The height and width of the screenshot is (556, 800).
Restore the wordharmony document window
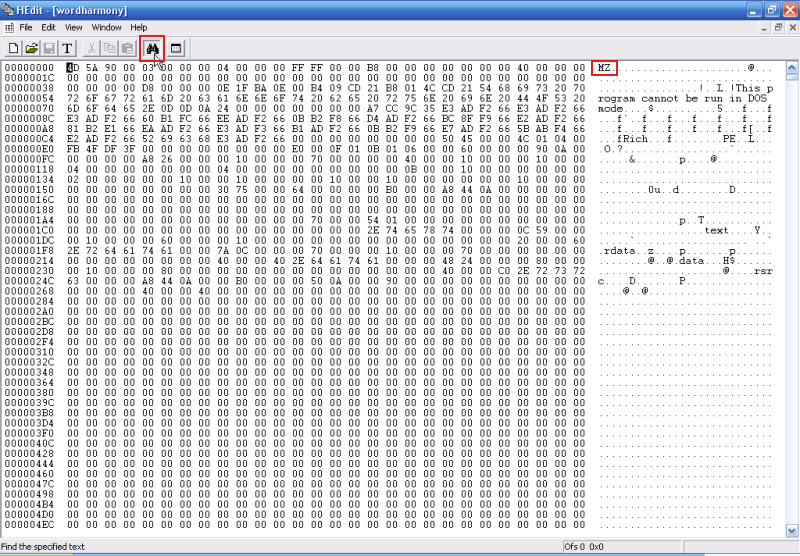point(778,28)
